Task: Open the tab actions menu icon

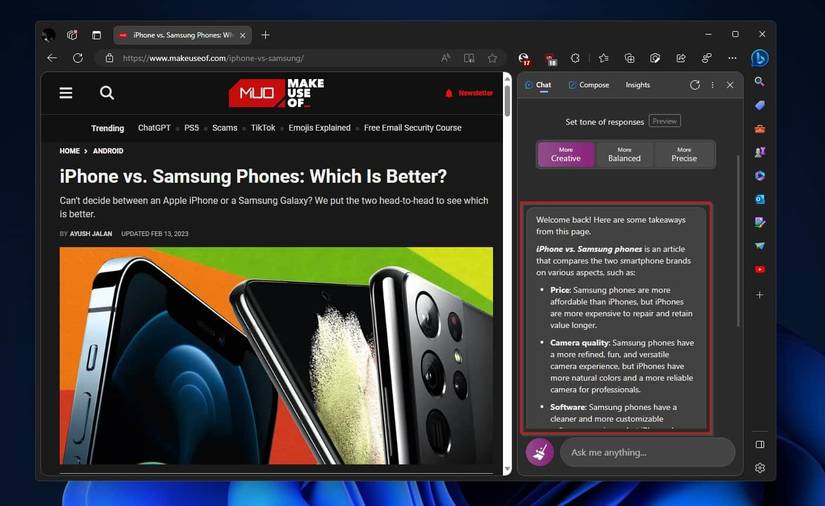Action: click(x=96, y=35)
